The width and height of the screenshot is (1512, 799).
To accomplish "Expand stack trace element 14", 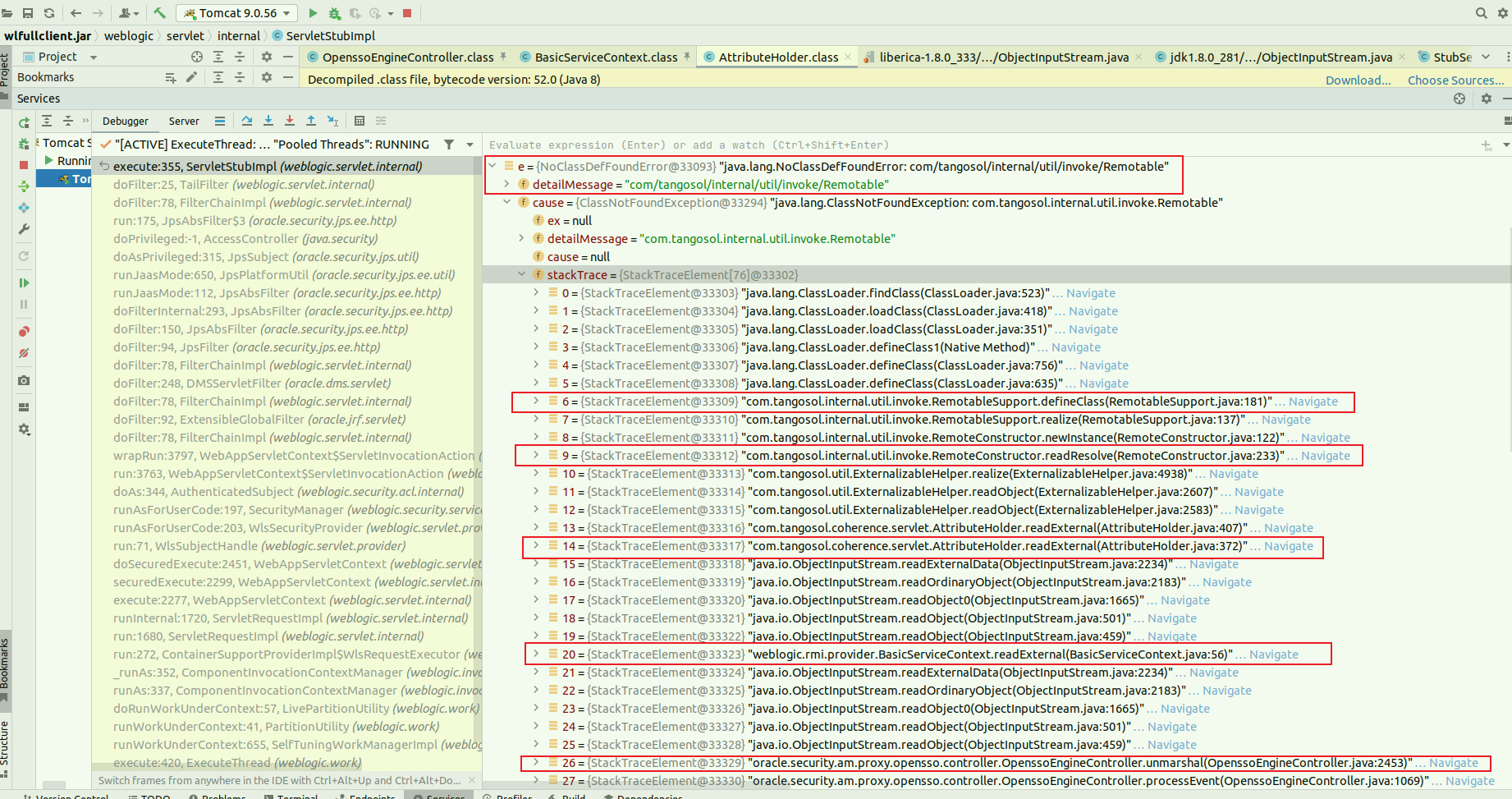I will click(x=536, y=545).
